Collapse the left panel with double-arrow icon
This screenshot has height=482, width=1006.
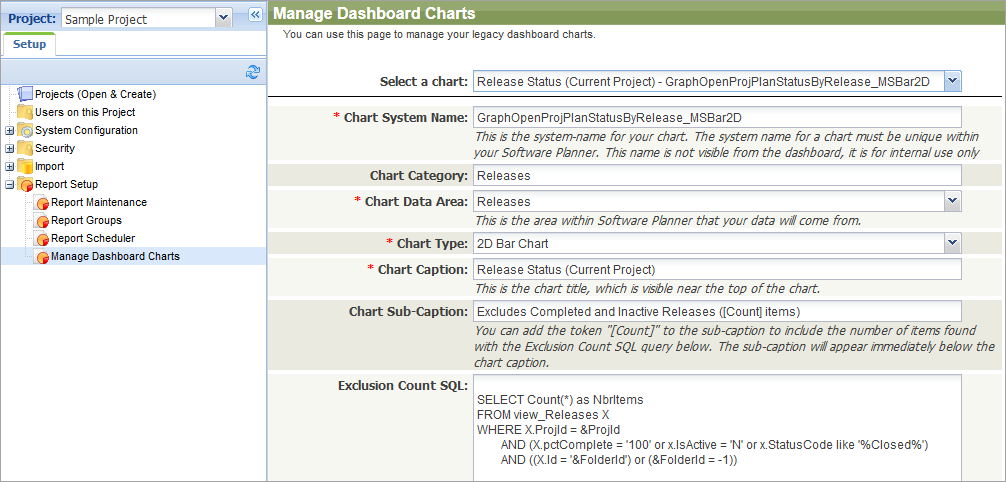tap(254, 15)
